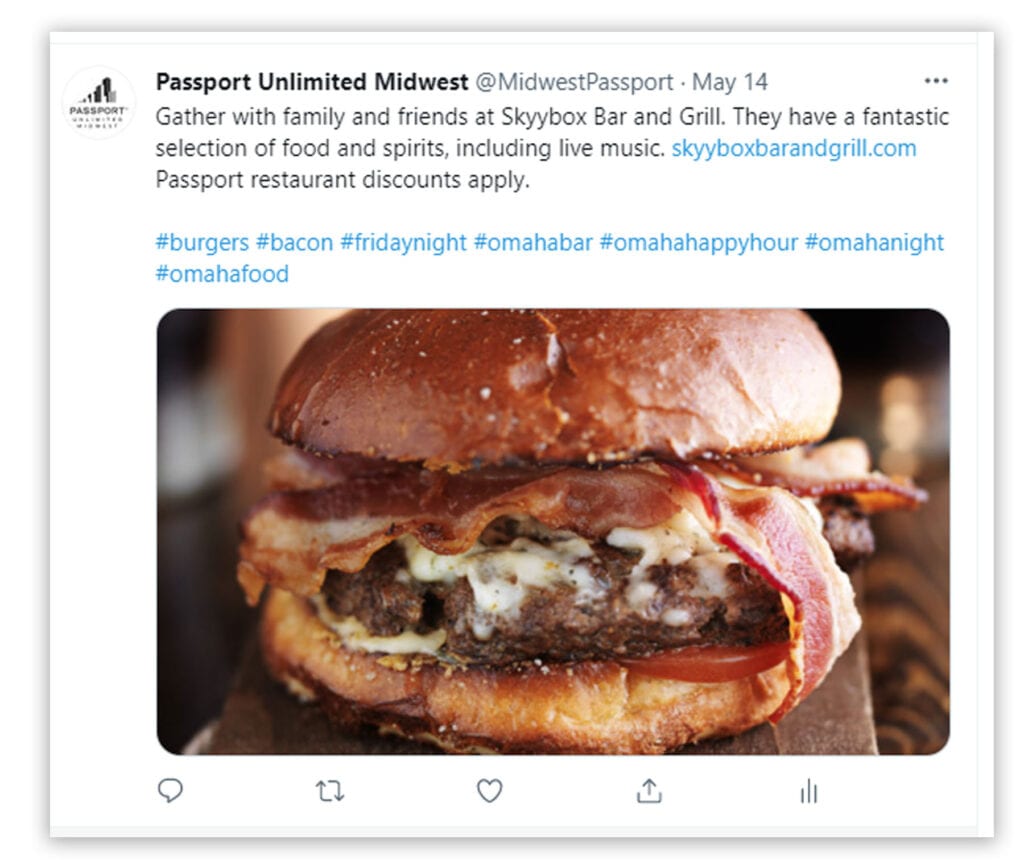Select the #burgers hashtag
The image size is (1024, 860).
click(202, 242)
